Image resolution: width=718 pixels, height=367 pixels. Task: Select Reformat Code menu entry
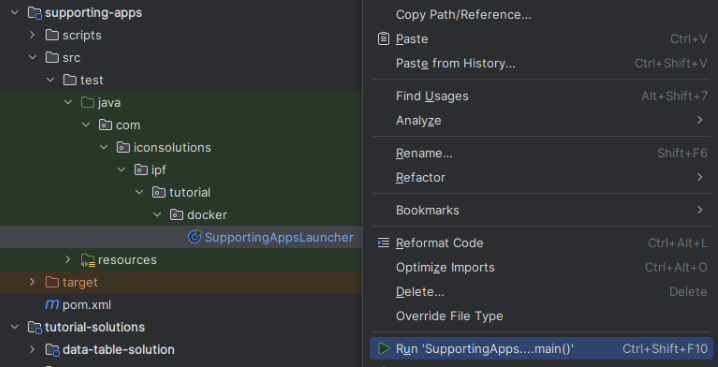(x=542, y=243)
